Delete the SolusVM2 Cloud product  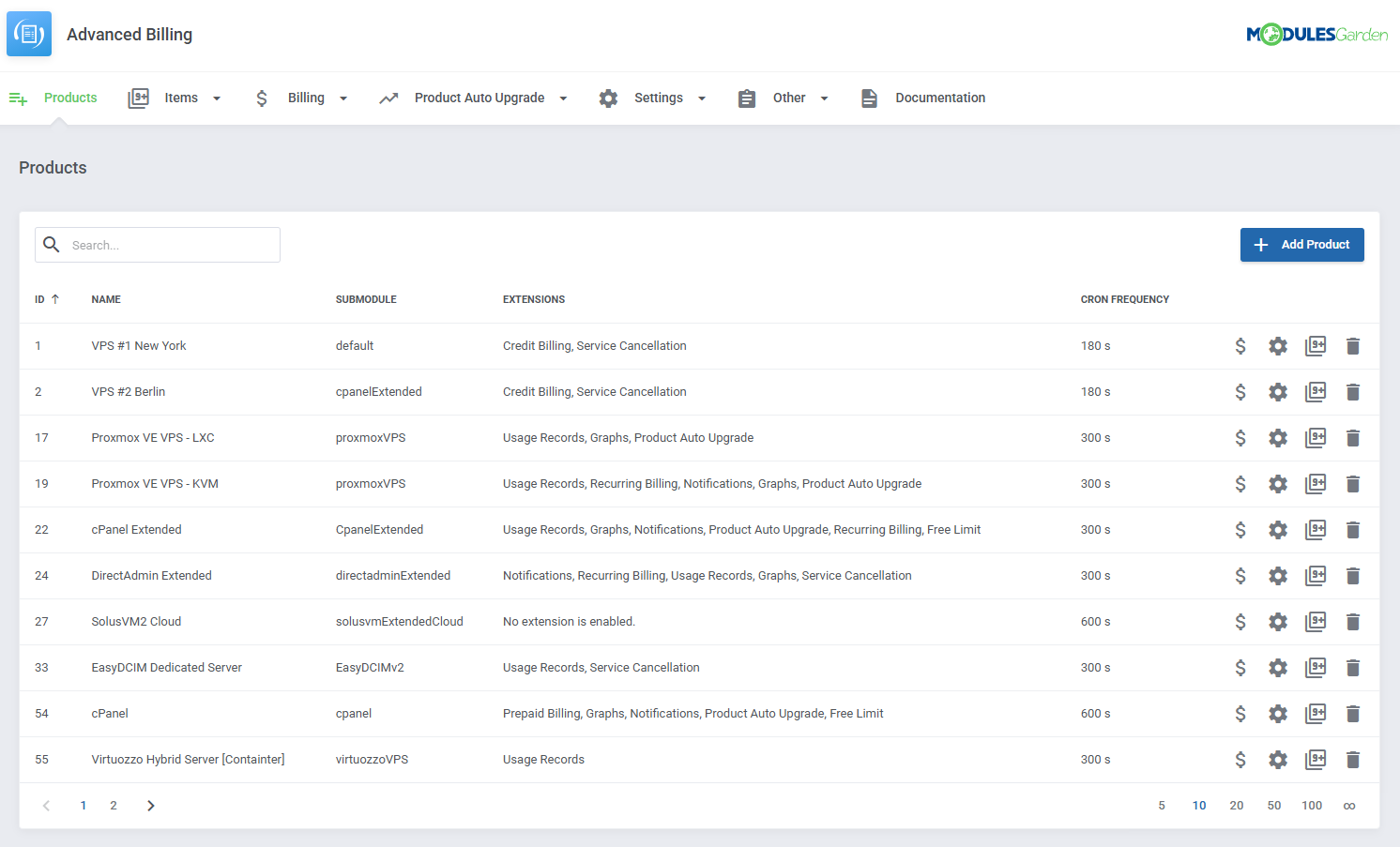coord(1353,621)
